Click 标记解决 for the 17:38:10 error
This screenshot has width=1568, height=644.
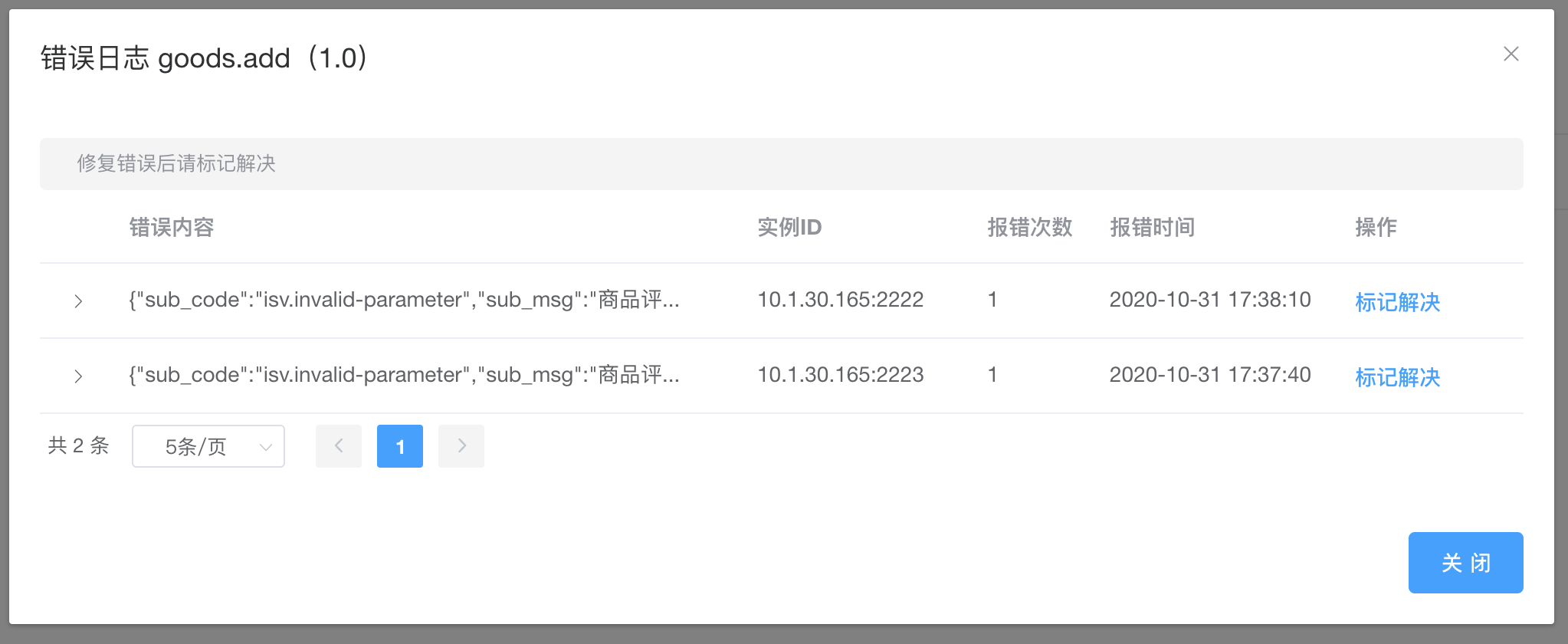[x=1397, y=302]
